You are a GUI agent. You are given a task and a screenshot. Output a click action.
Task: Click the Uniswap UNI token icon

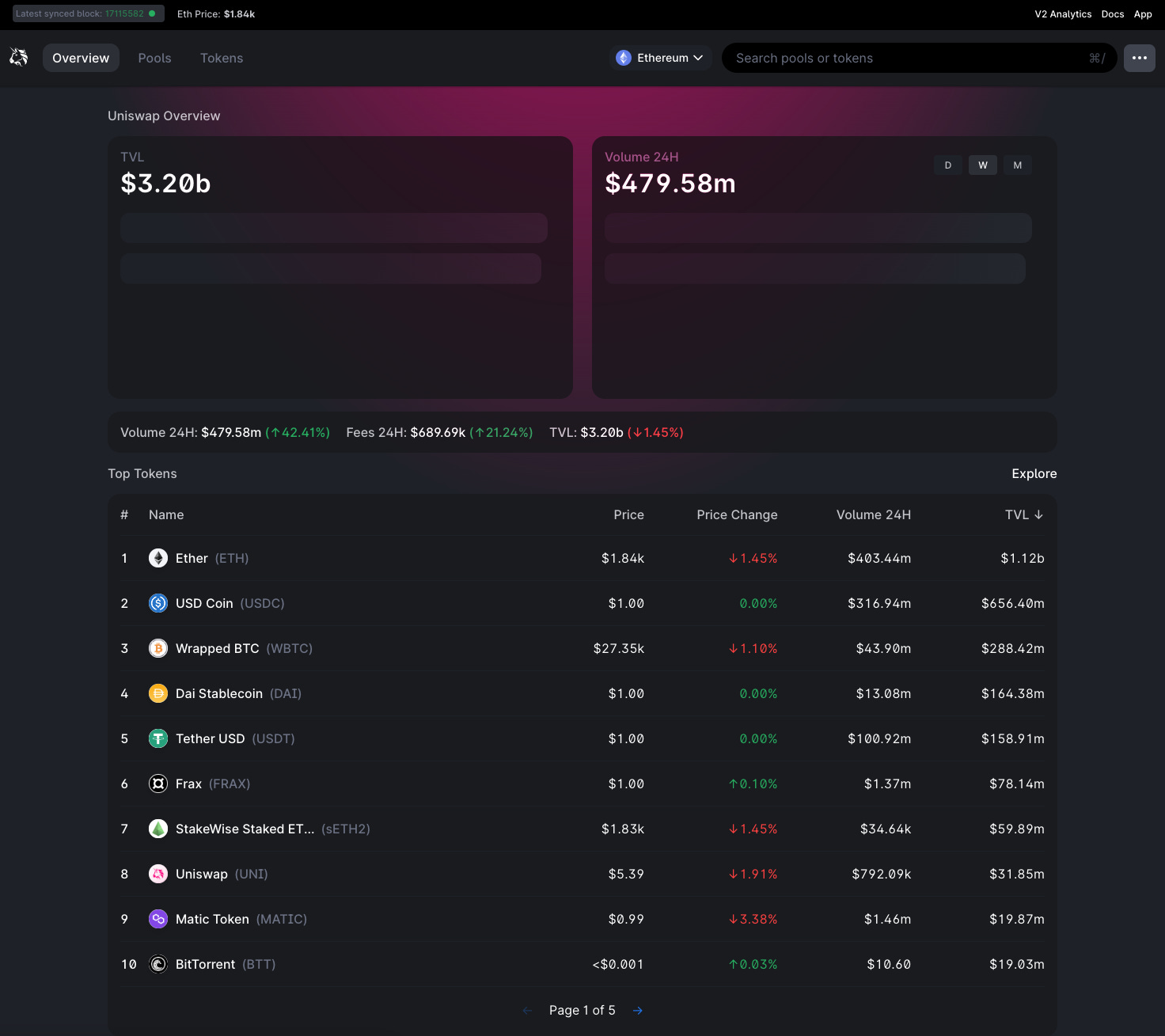158,874
